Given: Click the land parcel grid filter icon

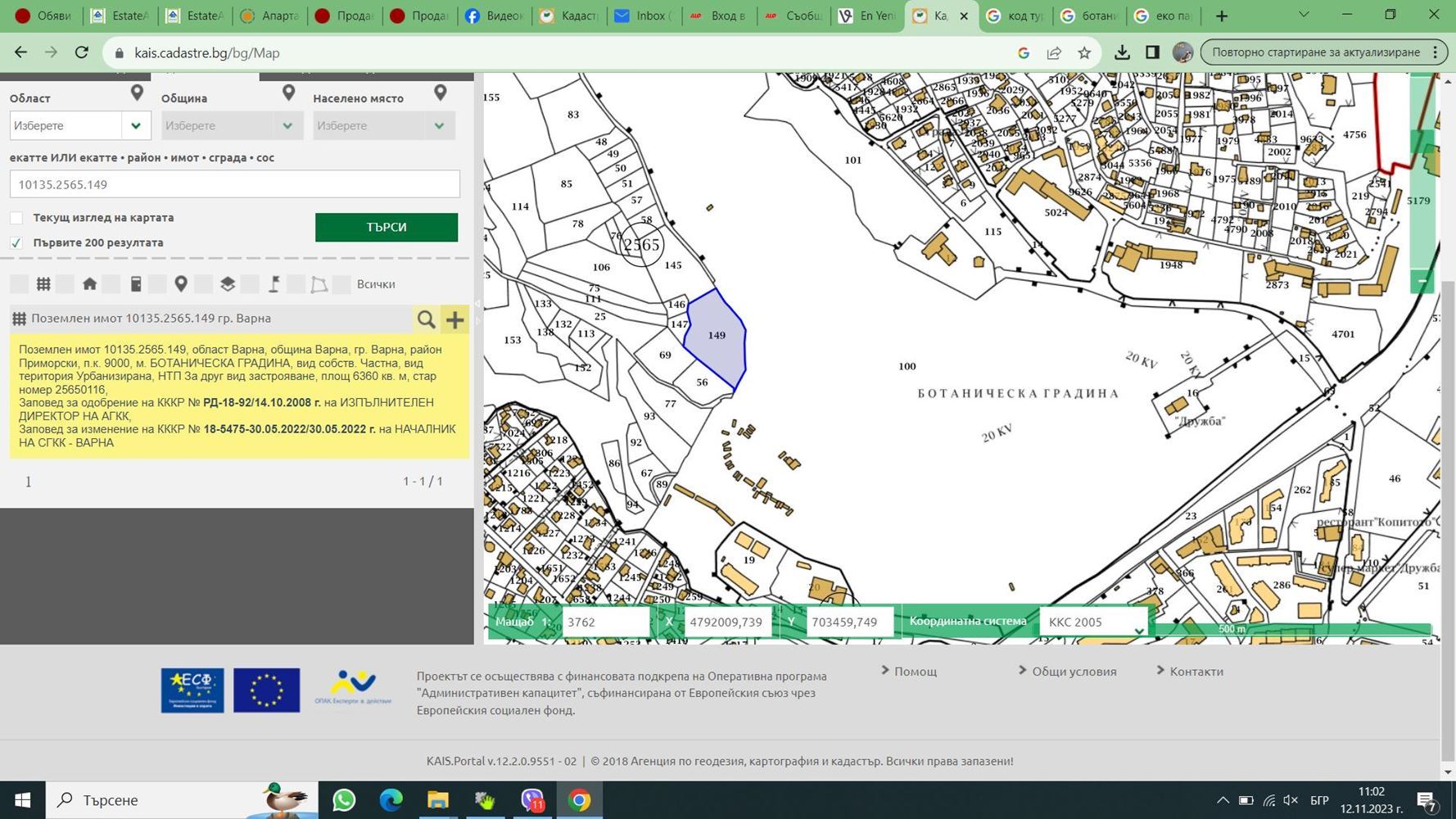Looking at the screenshot, I should coord(43,284).
